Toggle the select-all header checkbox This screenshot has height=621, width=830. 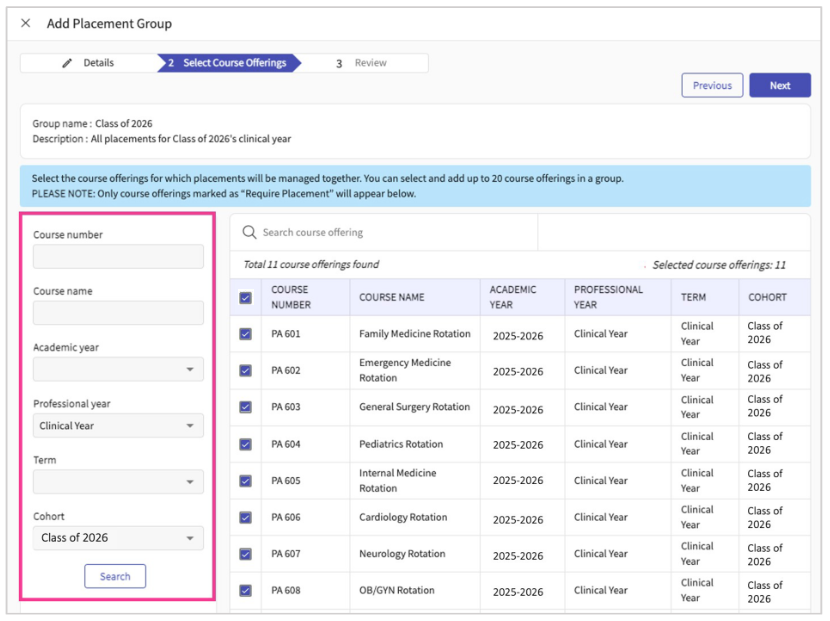click(x=246, y=297)
